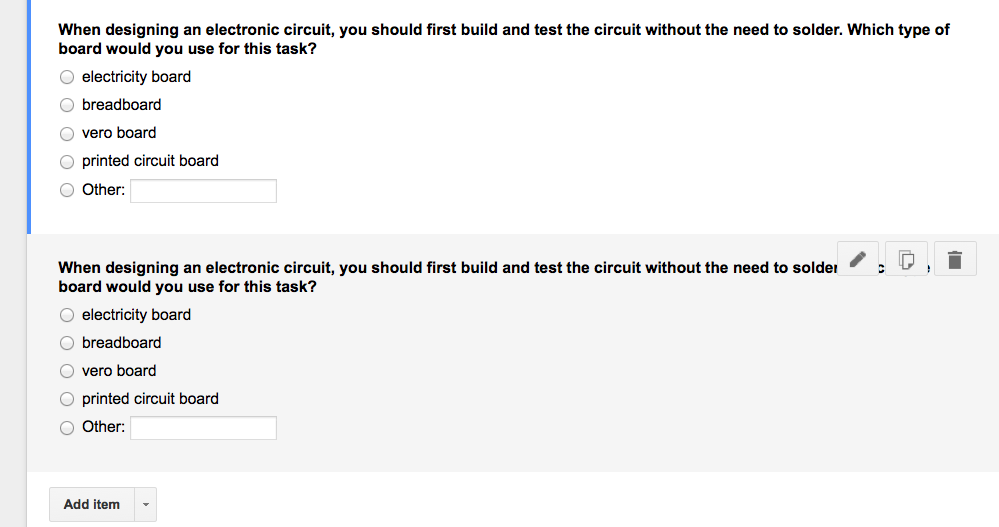
Task: Select 'printed circuit board' in first question
Action: click(67, 161)
